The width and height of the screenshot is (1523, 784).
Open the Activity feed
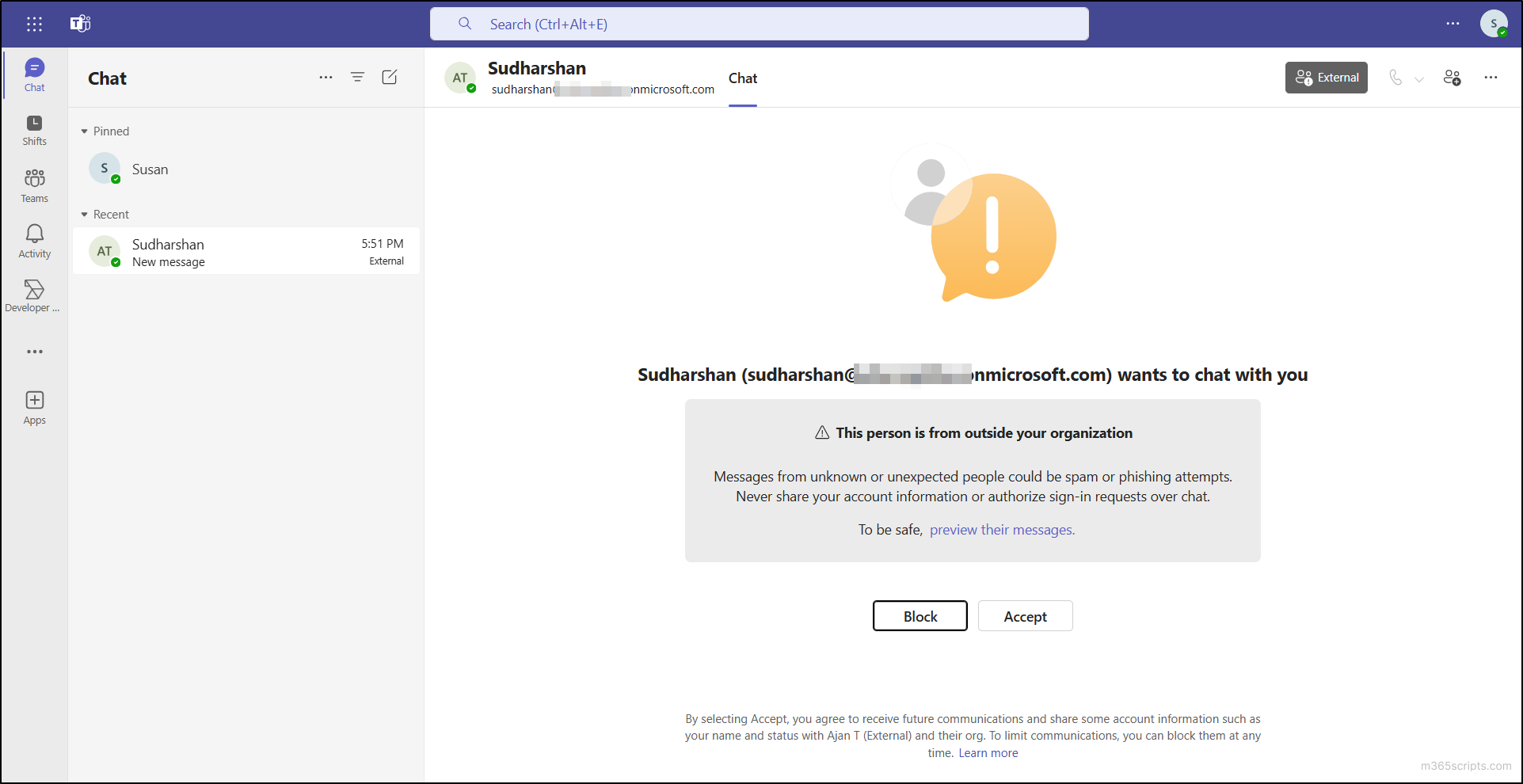[34, 240]
